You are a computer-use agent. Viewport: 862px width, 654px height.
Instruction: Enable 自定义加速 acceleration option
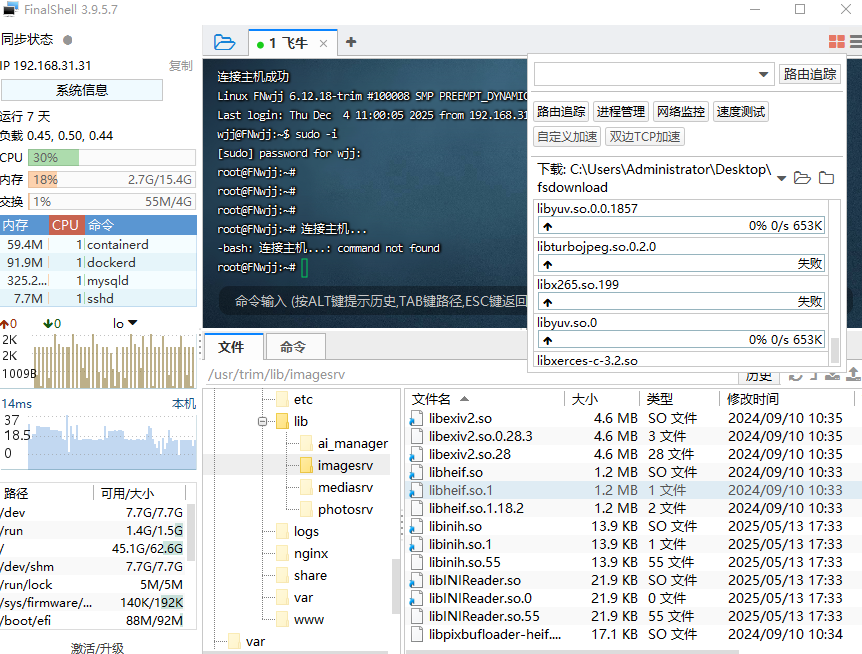point(566,135)
